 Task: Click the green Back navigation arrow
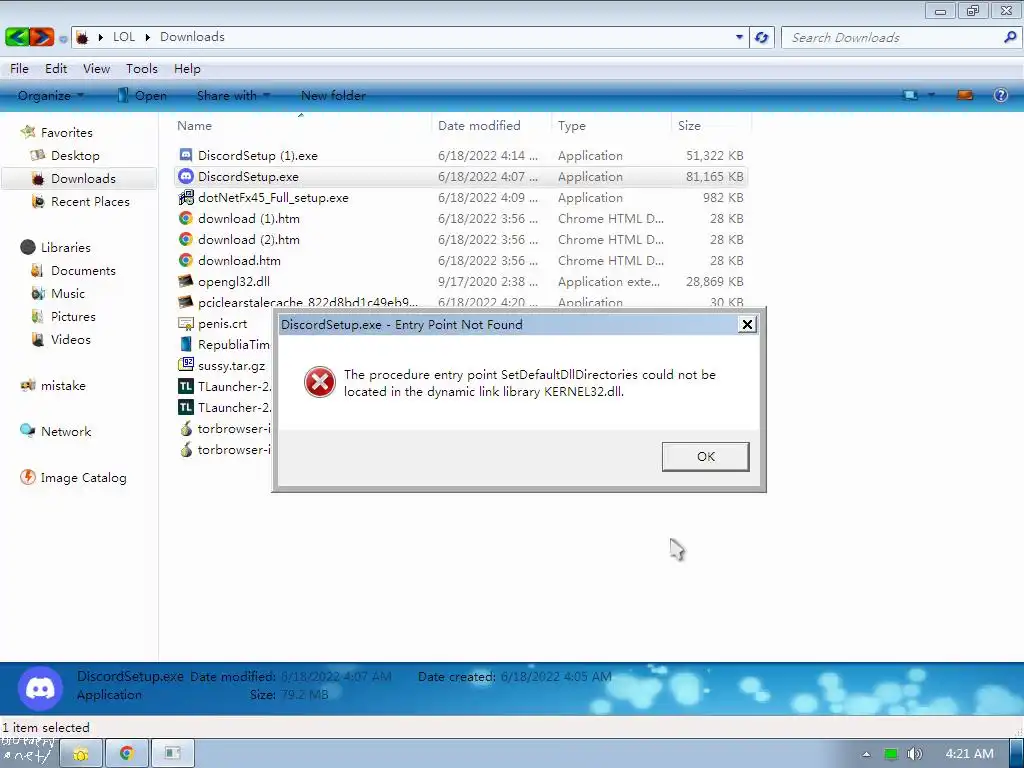tap(17, 37)
